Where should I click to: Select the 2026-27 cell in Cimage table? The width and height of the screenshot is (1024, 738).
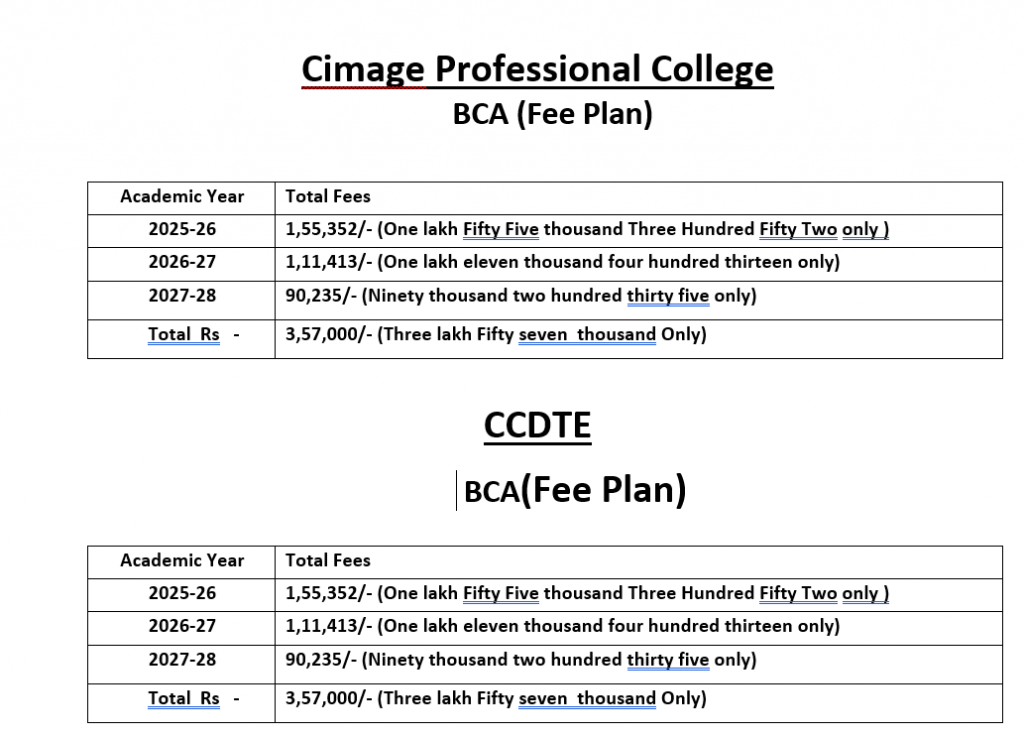(182, 262)
